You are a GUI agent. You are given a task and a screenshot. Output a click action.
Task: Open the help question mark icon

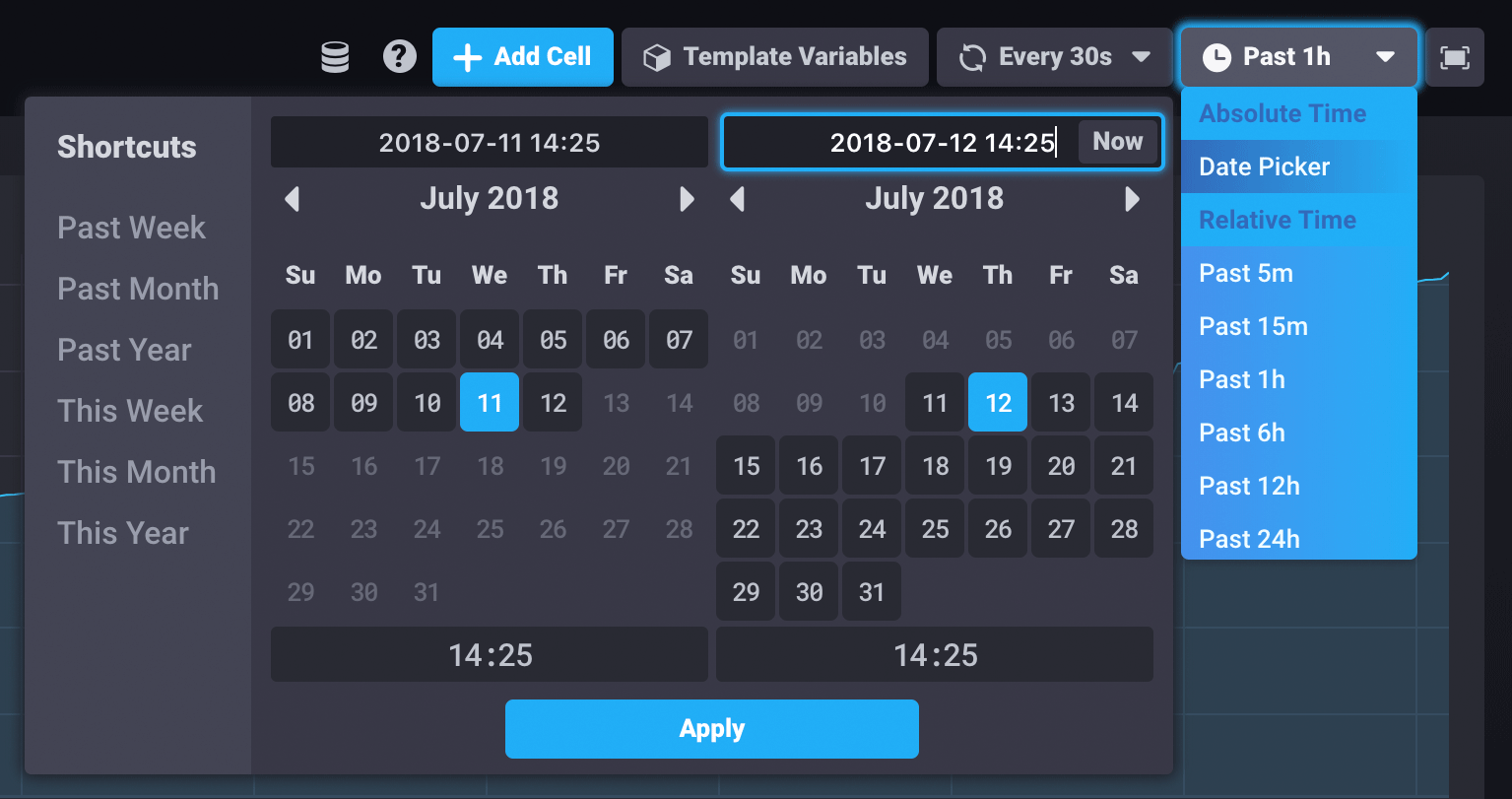[x=400, y=56]
